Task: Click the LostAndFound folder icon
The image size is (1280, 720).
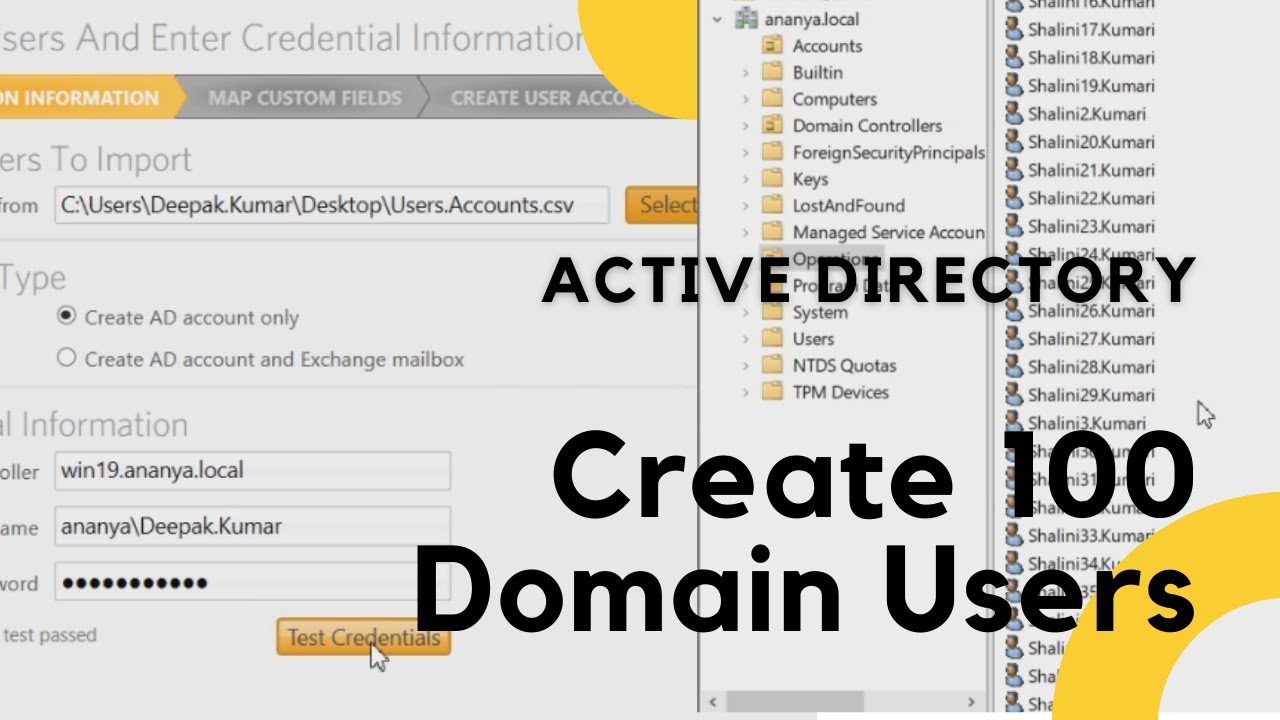Action: pos(772,205)
